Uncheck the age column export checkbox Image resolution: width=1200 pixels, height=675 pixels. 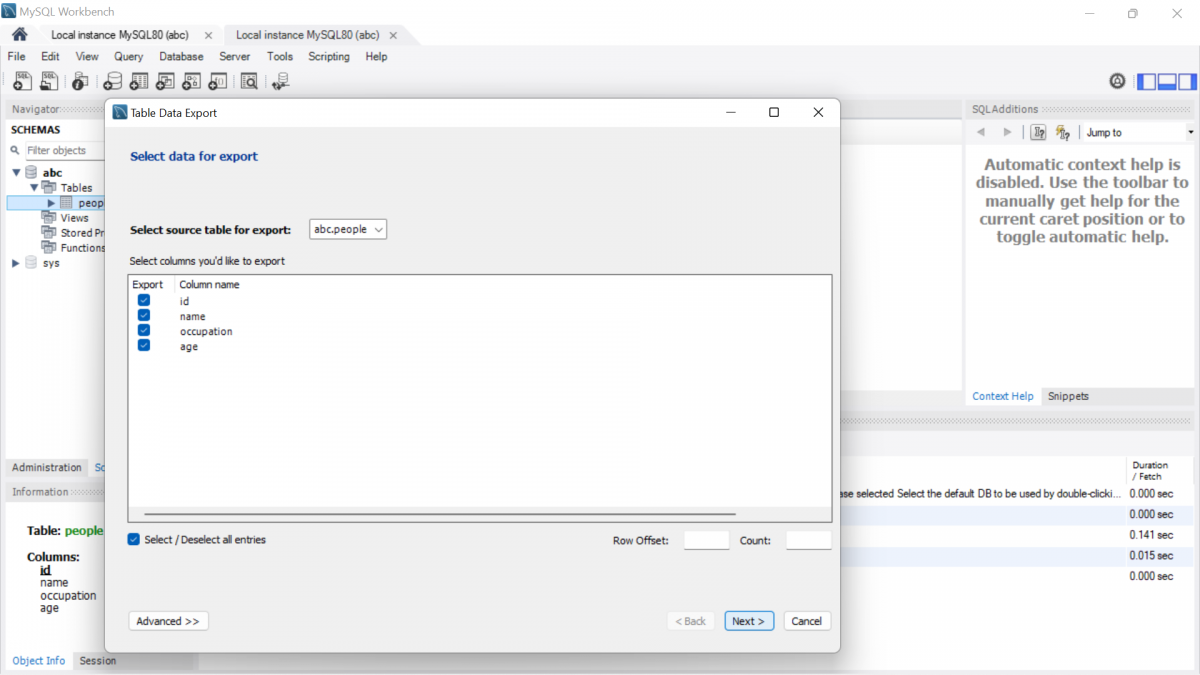143,345
